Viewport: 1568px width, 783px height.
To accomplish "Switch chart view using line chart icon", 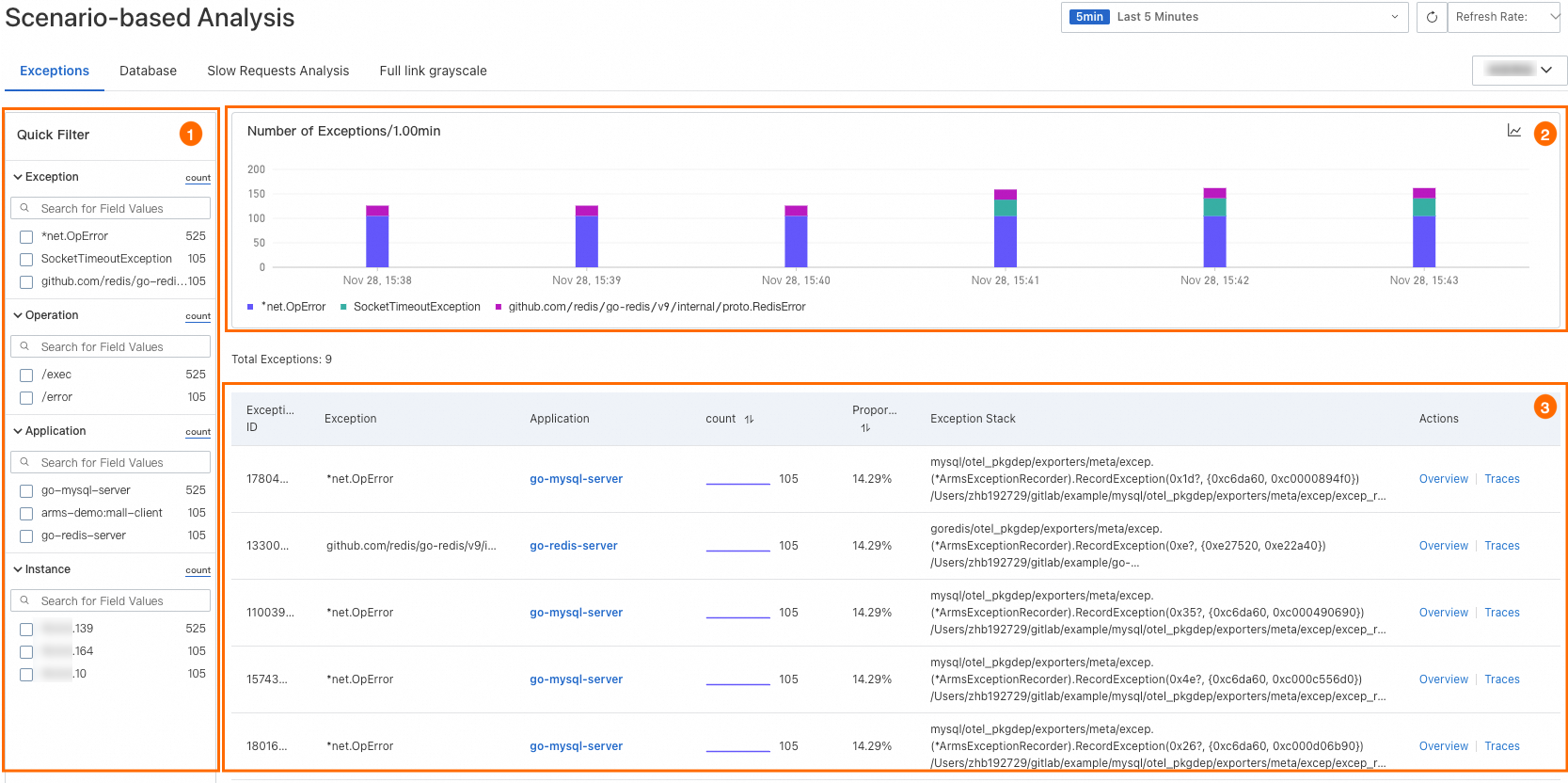I will tap(1513, 131).
